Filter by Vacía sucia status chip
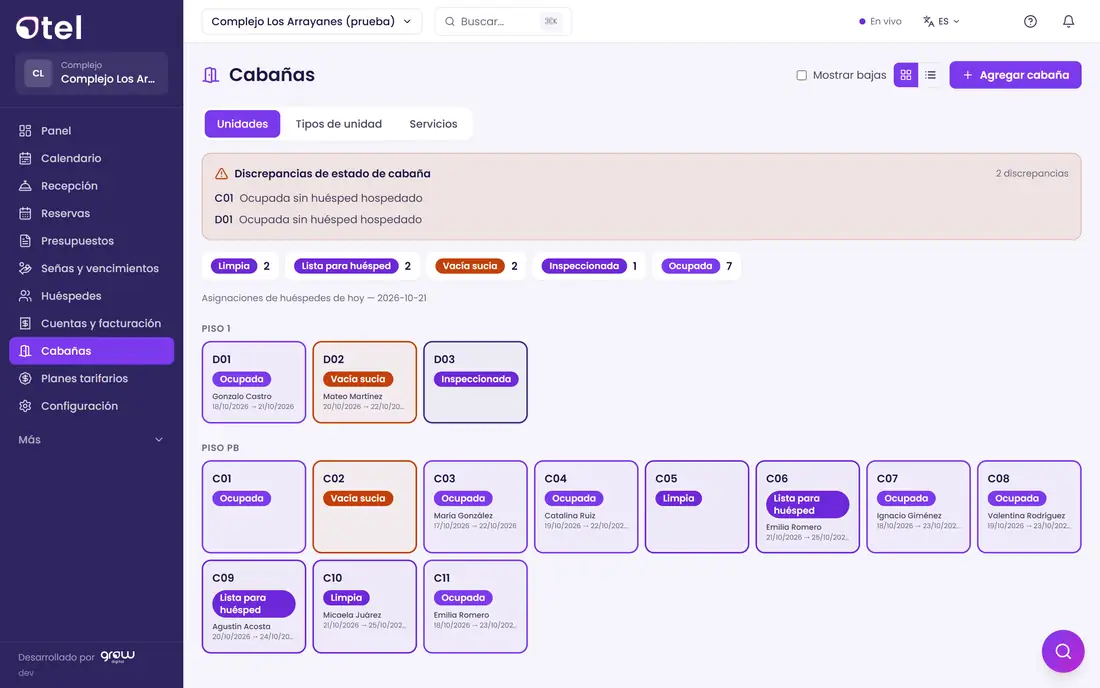 tap(476, 266)
